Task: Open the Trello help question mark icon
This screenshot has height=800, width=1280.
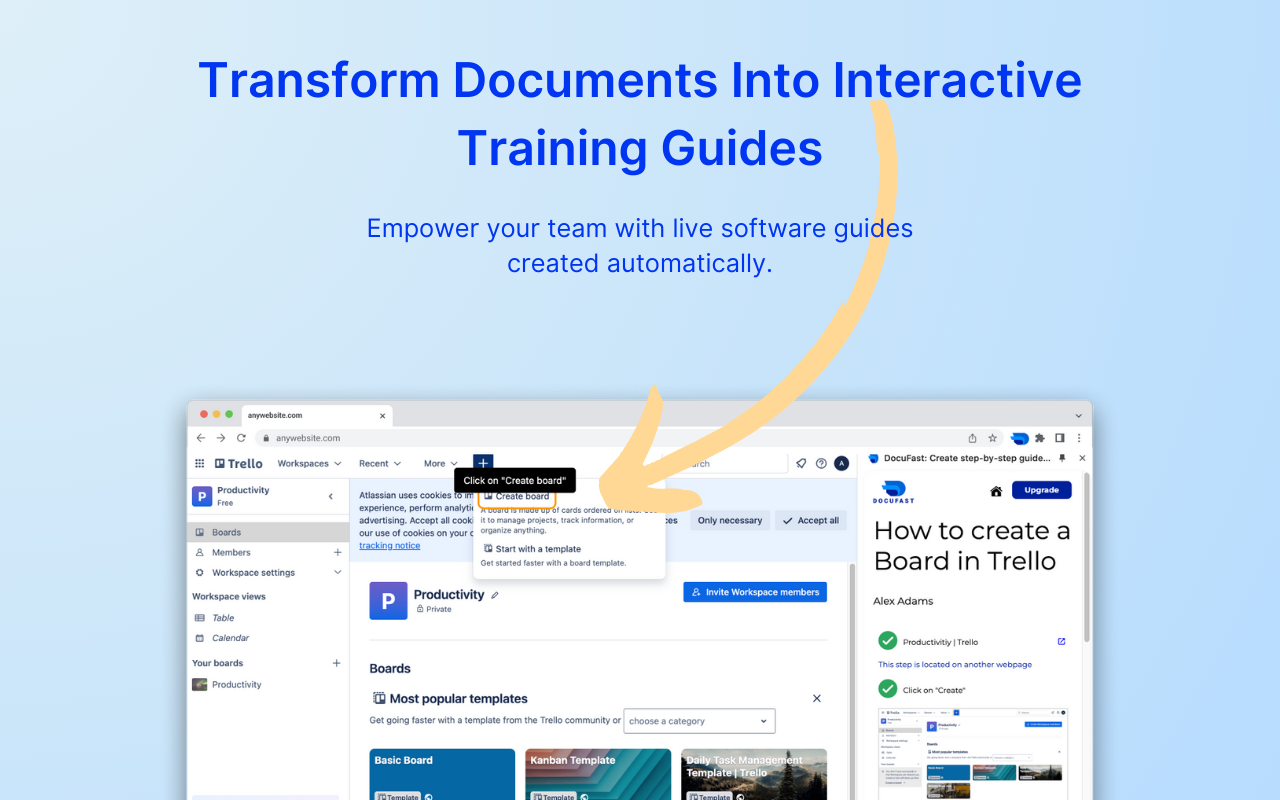Action: pos(821,463)
